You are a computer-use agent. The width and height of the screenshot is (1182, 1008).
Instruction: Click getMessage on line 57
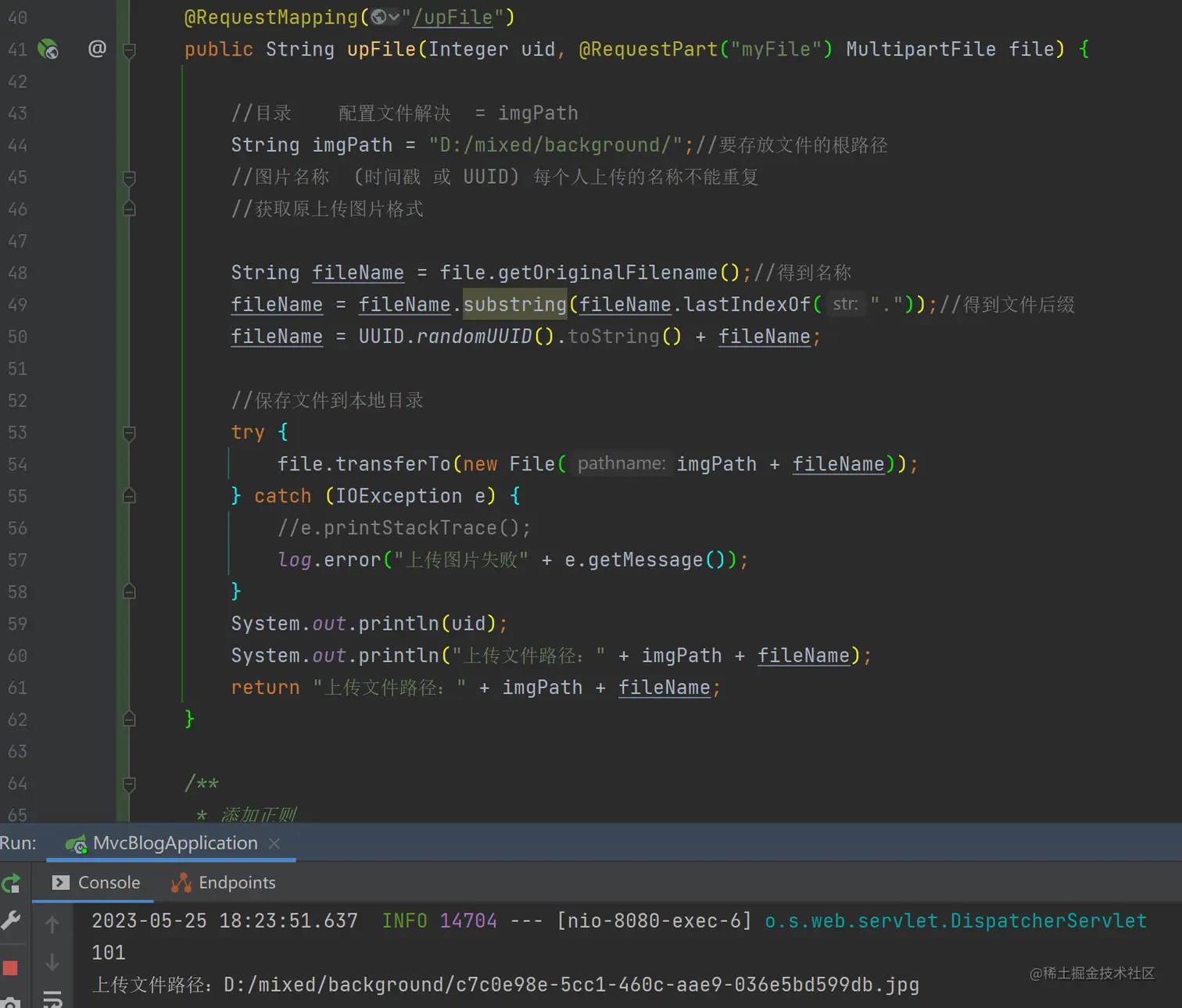(x=646, y=560)
